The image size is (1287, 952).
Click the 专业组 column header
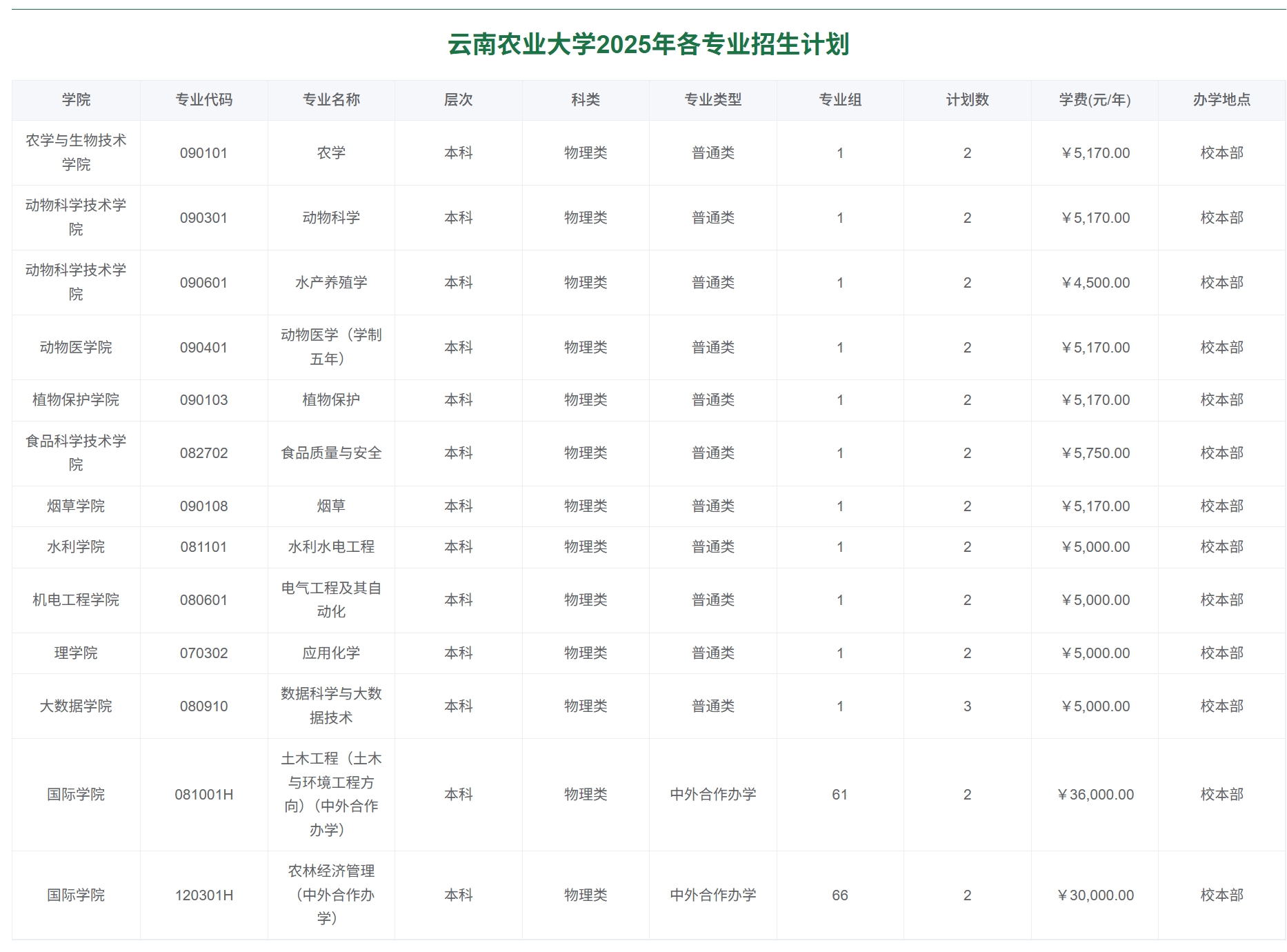tap(839, 99)
